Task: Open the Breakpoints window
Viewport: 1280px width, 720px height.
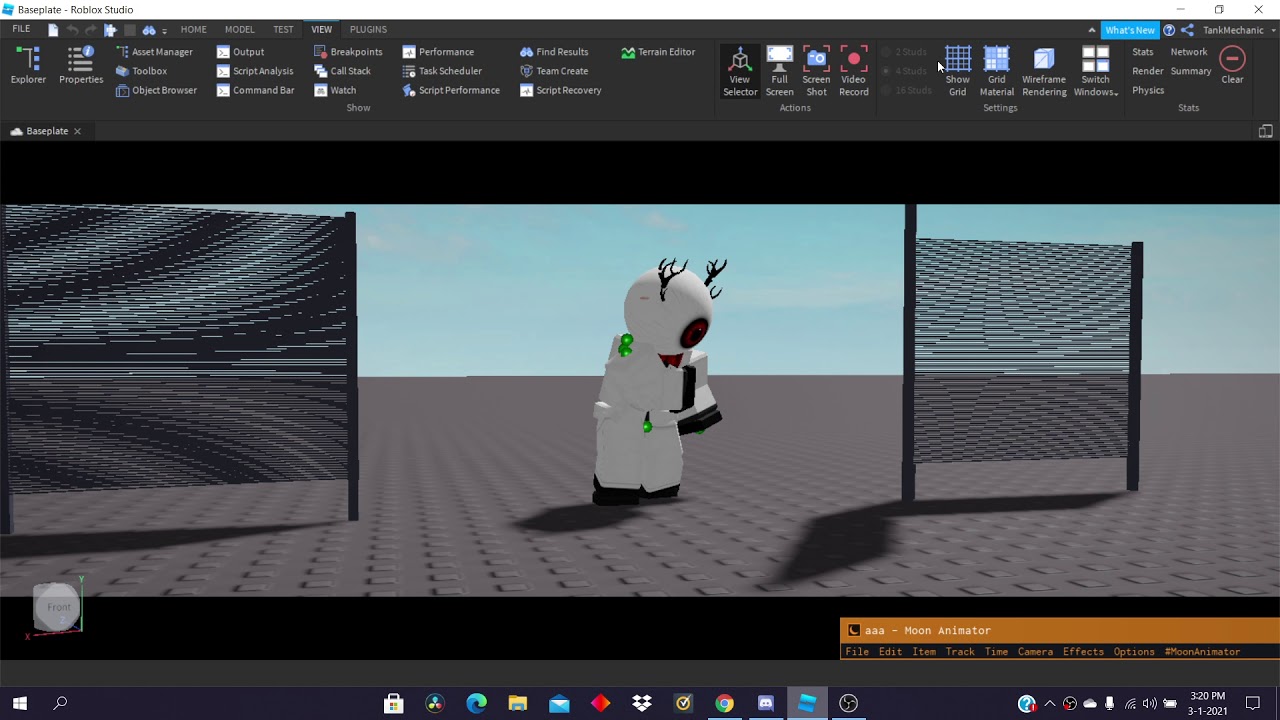Action: [348, 52]
